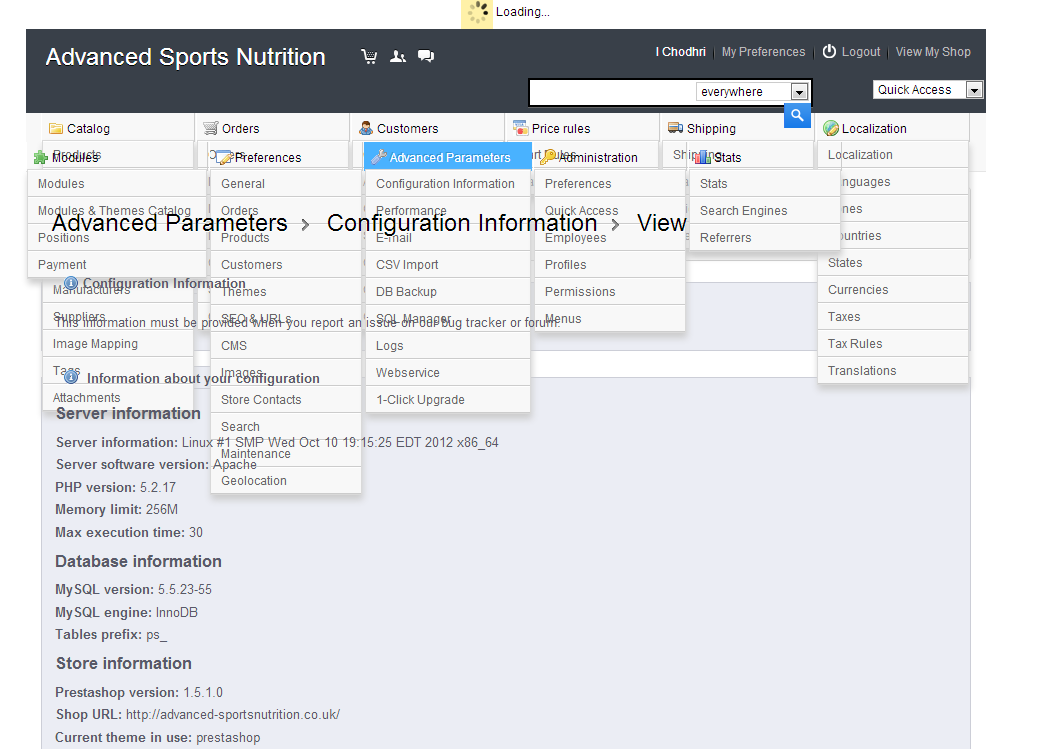Select 1-Click Upgrade menu item
The width and height of the screenshot is (1059, 749).
tap(448, 400)
